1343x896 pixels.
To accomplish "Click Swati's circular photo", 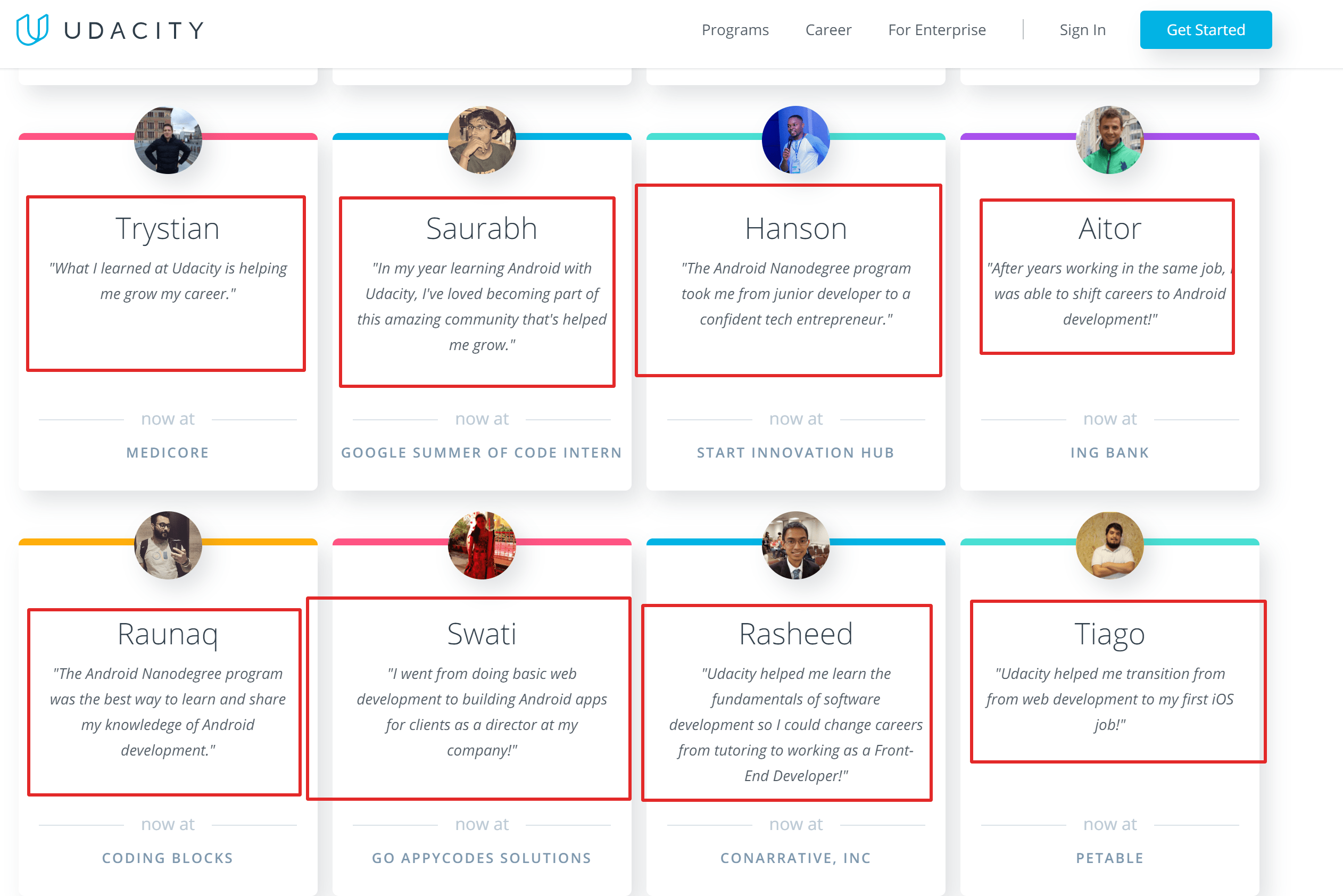I will [x=482, y=545].
